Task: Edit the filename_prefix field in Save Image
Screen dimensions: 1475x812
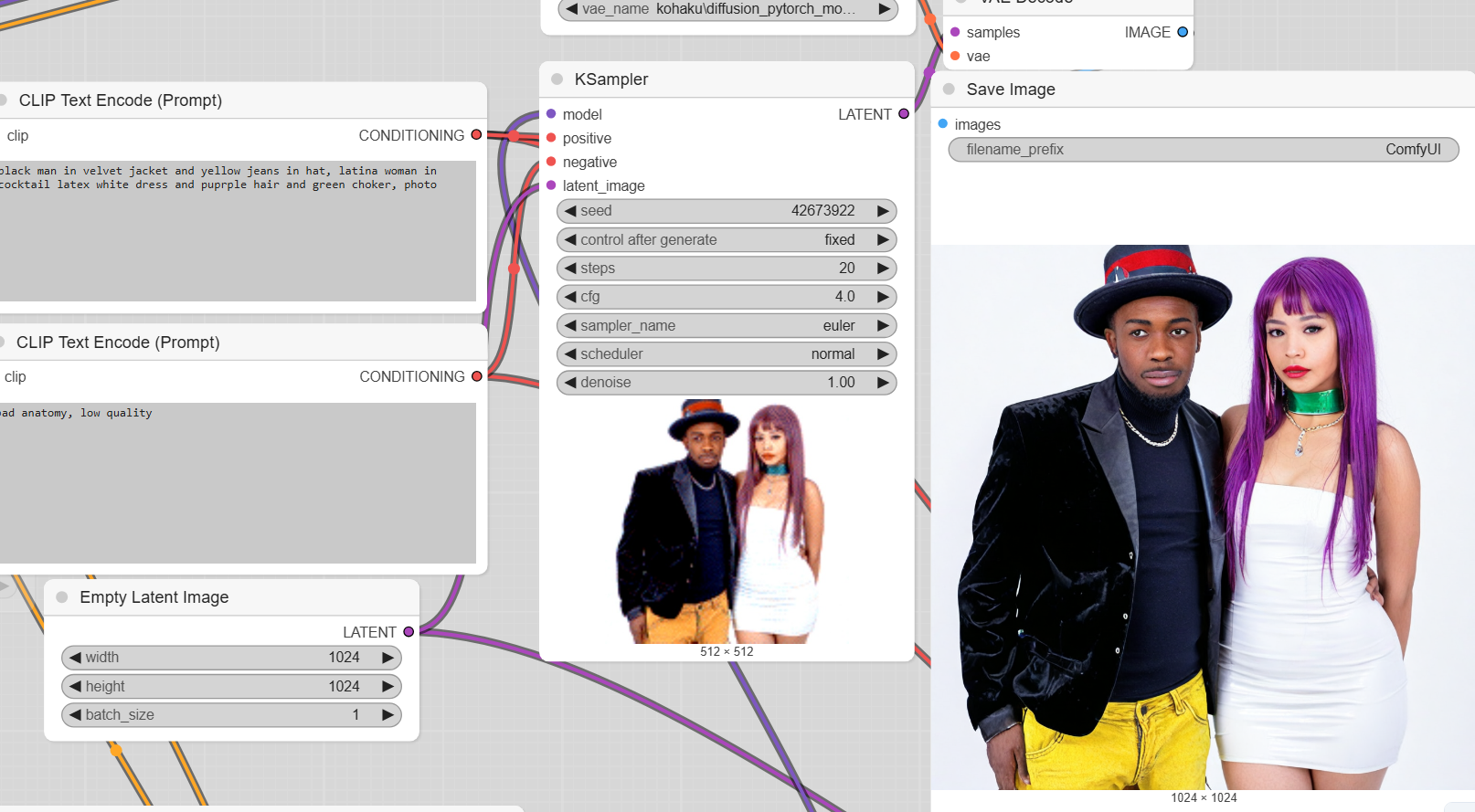Action: coord(1204,150)
